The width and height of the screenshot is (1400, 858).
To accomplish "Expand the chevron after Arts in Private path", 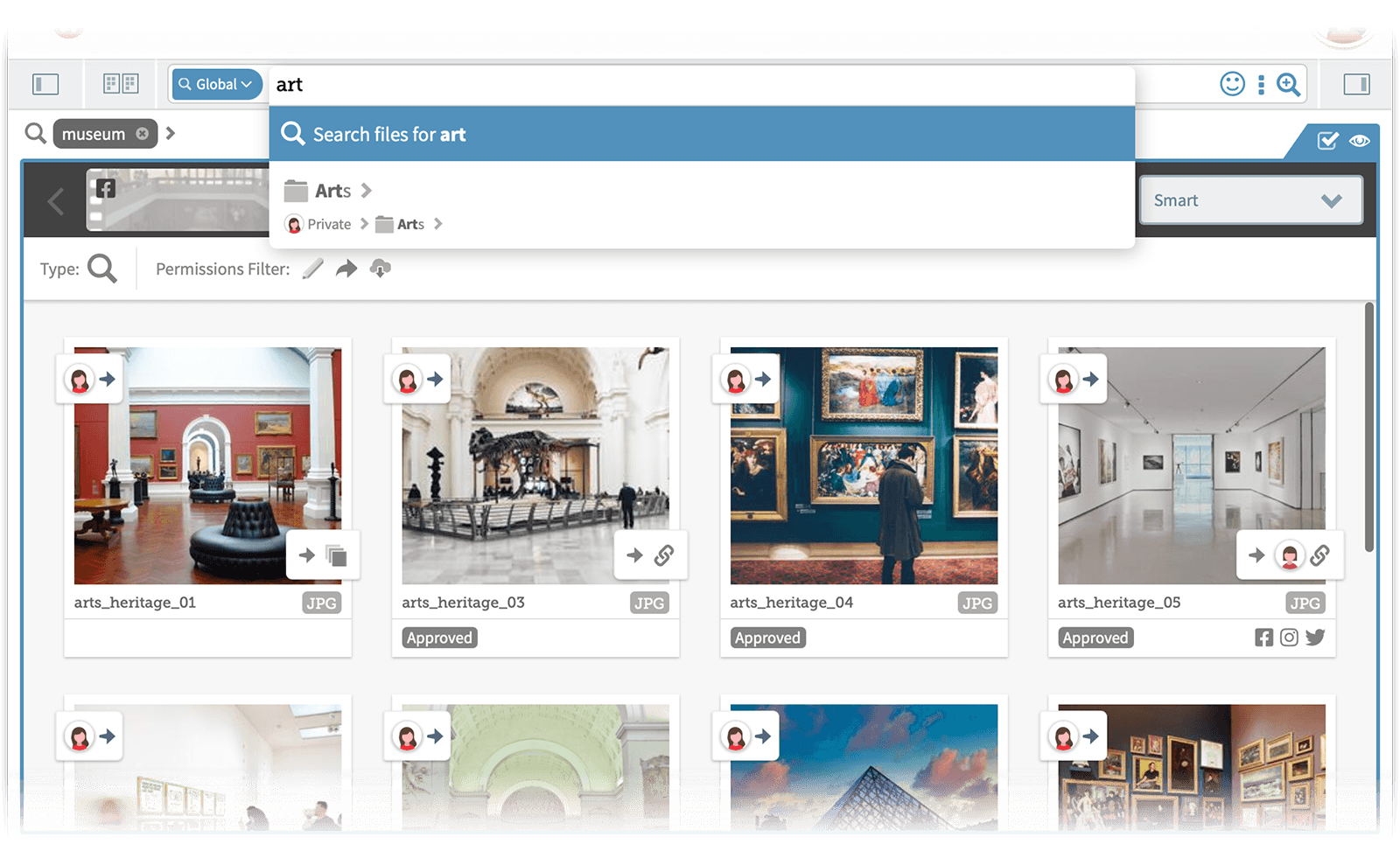I will [x=438, y=224].
